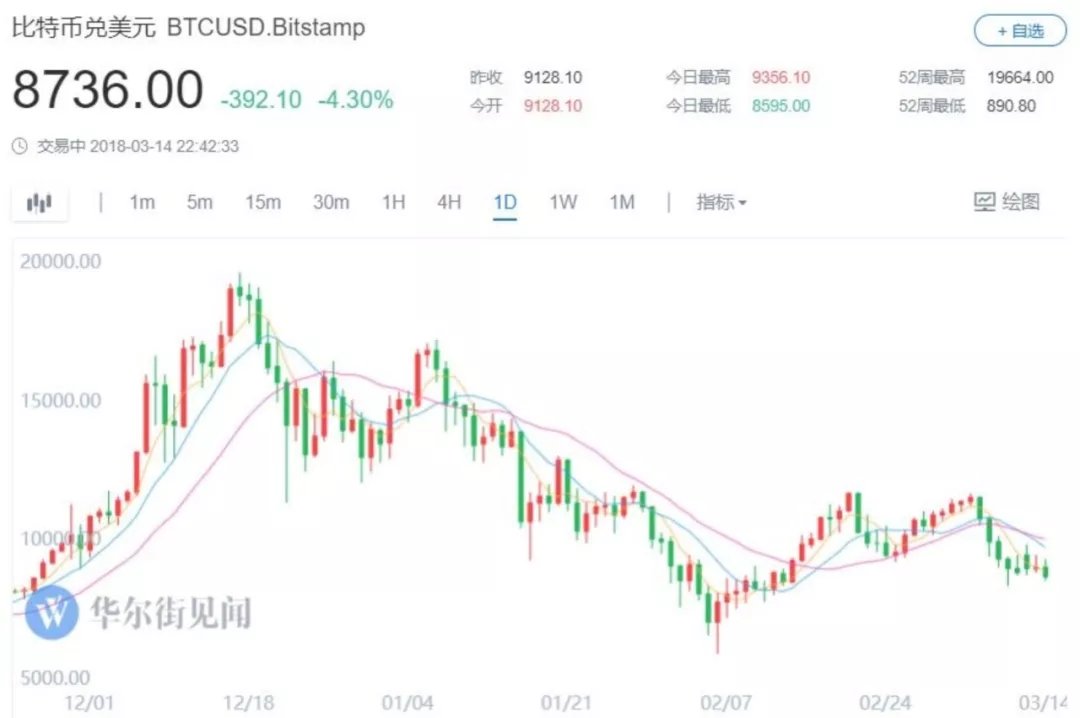Click the drawing tool icon

pyautogui.click(x=985, y=202)
